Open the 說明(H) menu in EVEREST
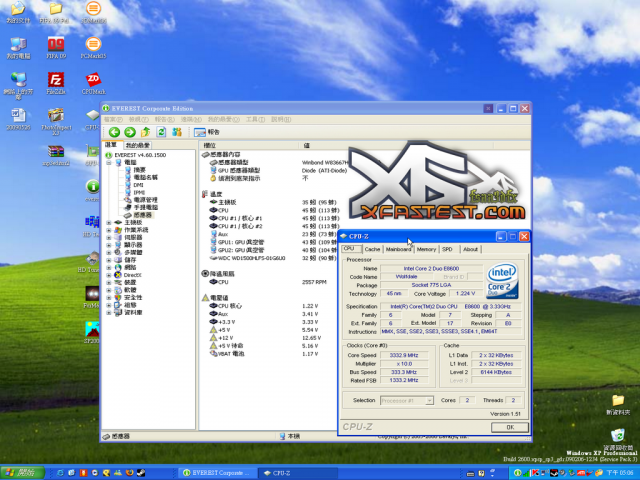Viewport: 640px width, 480px height. tap(281, 120)
